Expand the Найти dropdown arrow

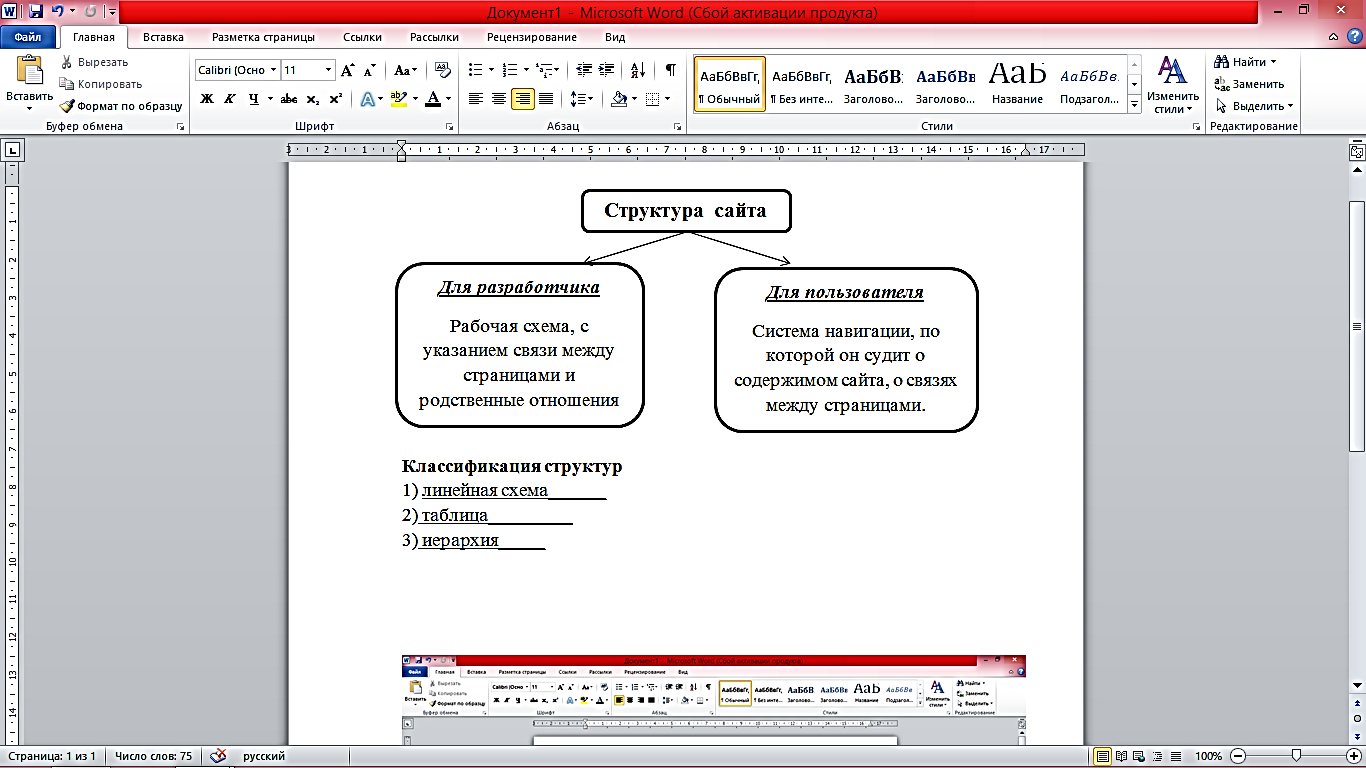(1273, 62)
